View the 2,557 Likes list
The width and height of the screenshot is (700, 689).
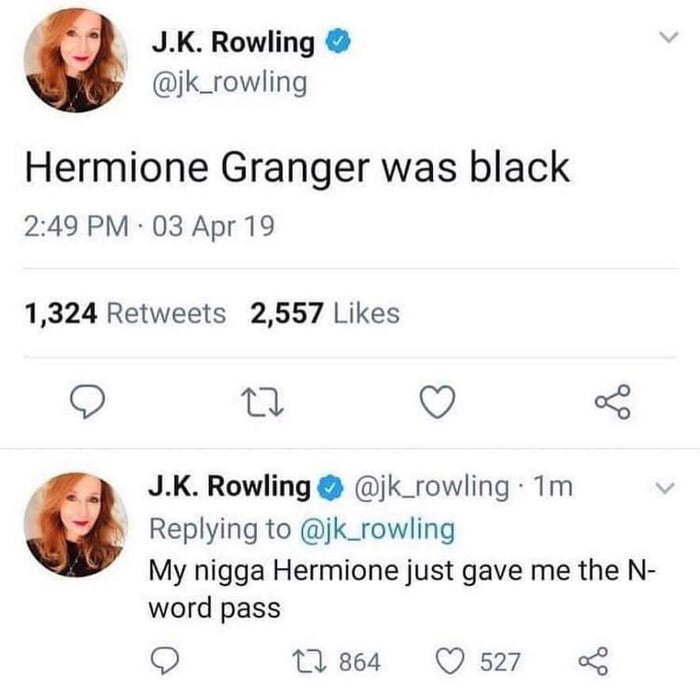(x=325, y=313)
